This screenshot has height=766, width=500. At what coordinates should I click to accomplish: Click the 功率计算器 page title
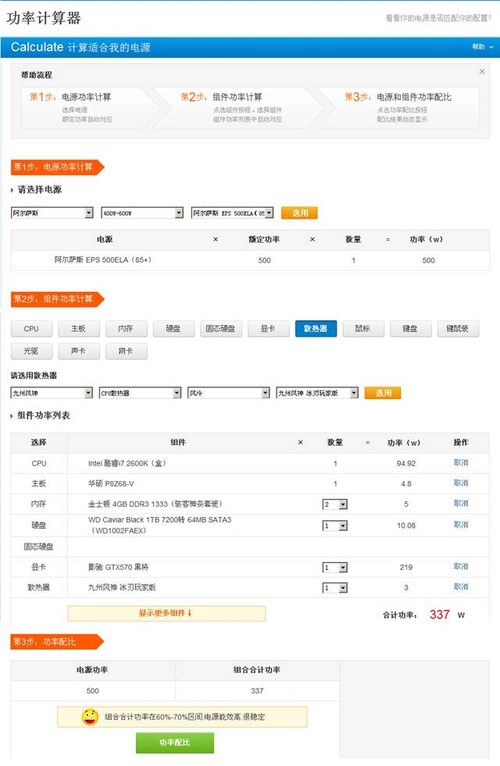43,18
